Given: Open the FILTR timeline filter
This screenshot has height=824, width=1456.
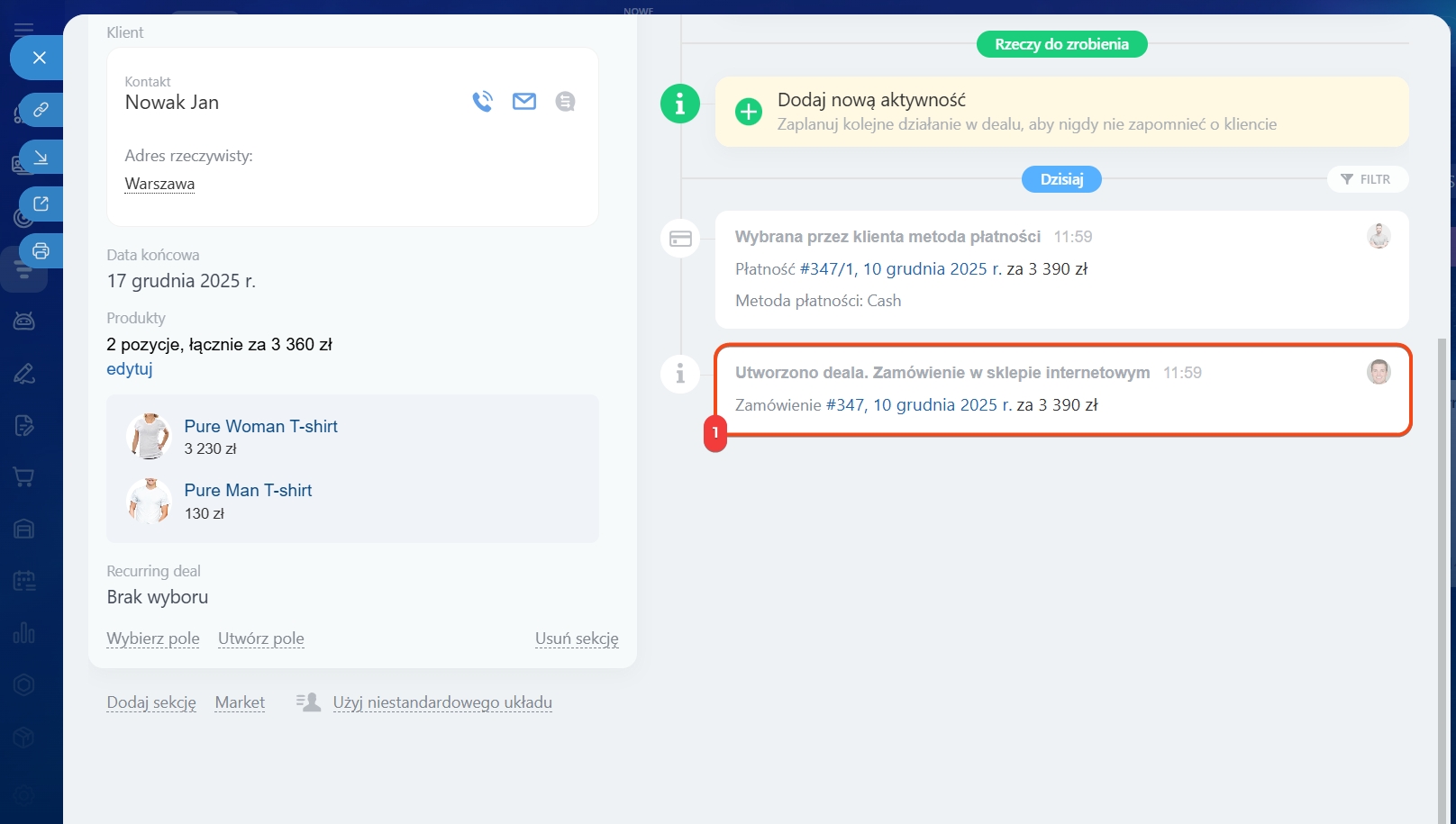Looking at the screenshot, I should click(1366, 179).
